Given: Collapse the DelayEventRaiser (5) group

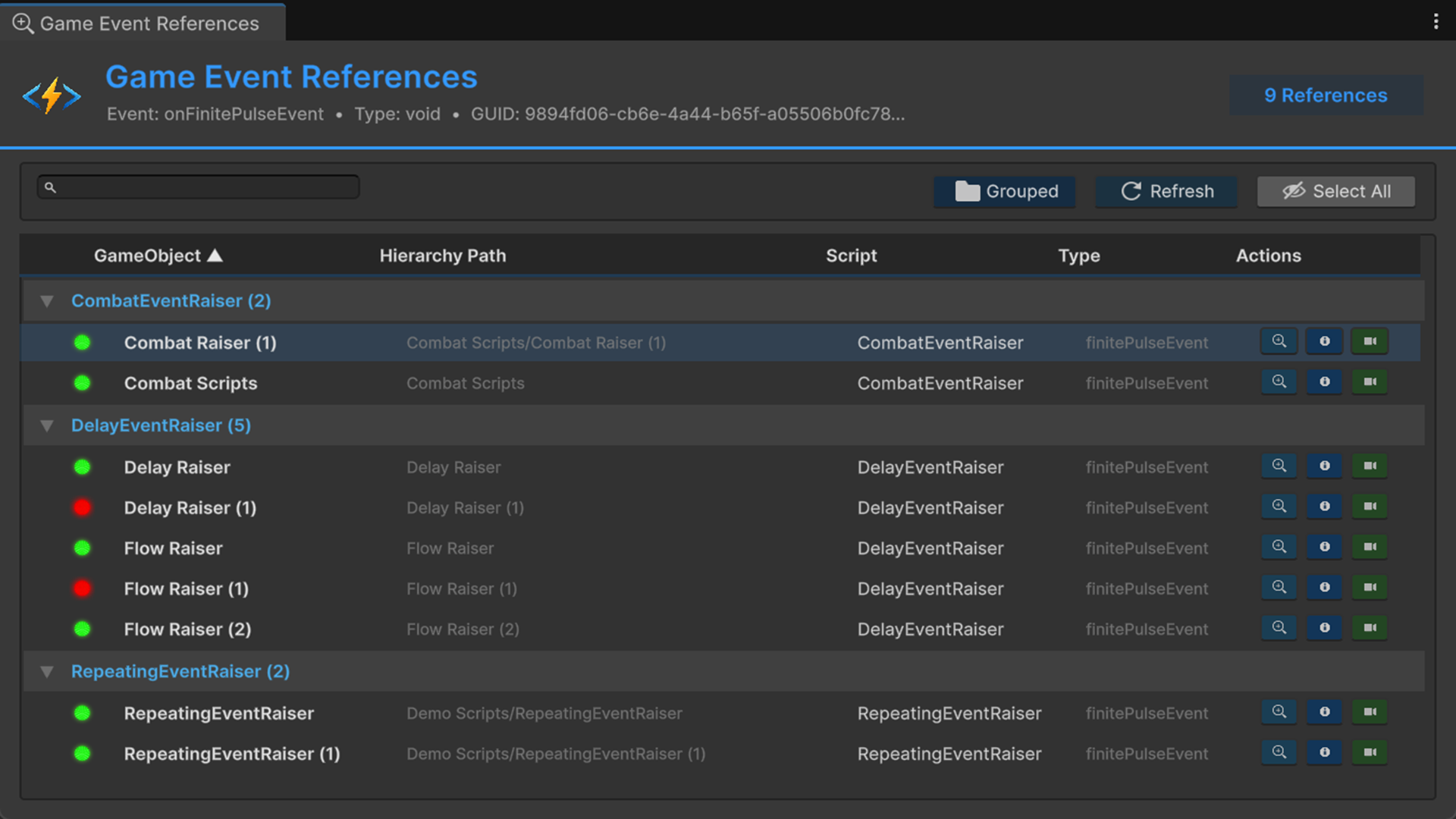Looking at the screenshot, I should pyautogui.click(x=47, y=426).
